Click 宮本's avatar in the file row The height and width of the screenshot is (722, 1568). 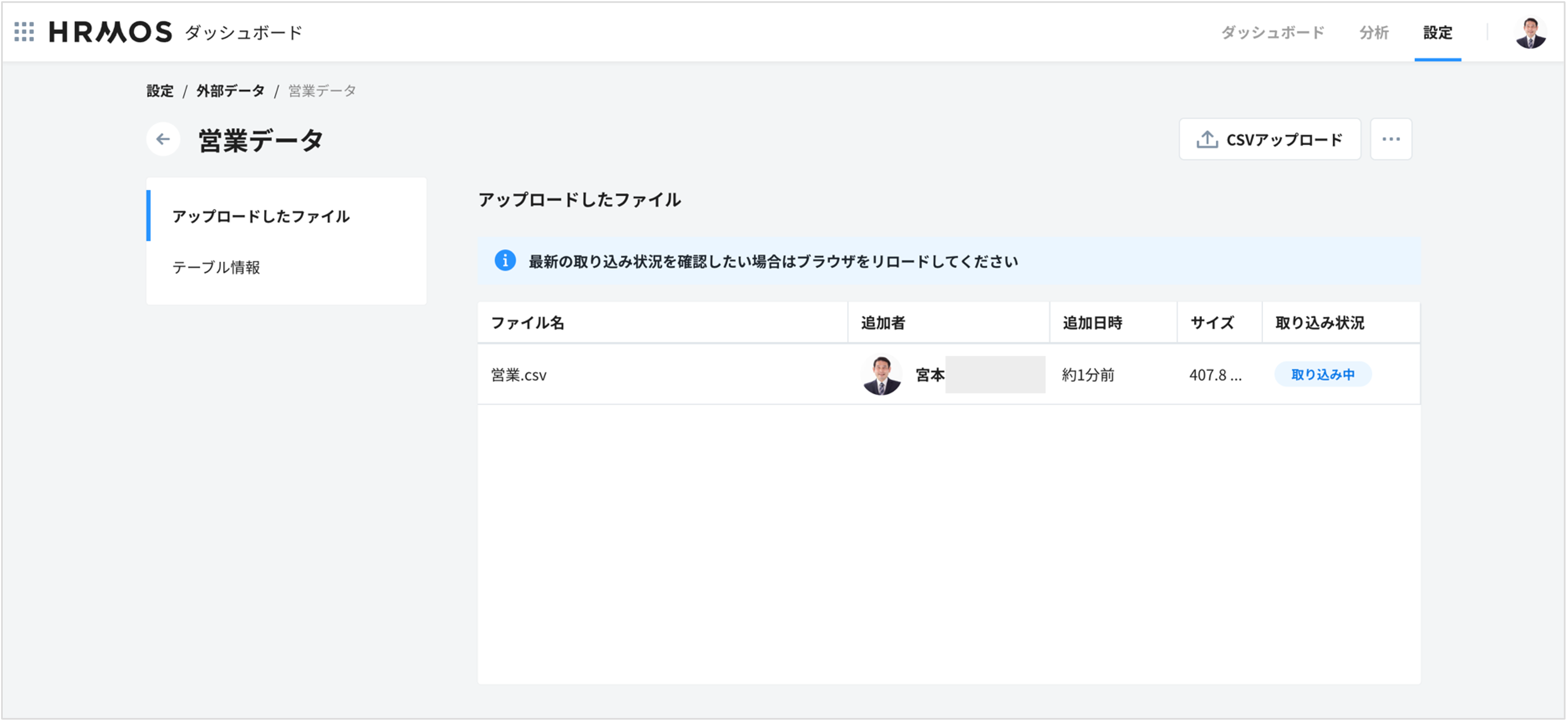click(x=881, y=375)
